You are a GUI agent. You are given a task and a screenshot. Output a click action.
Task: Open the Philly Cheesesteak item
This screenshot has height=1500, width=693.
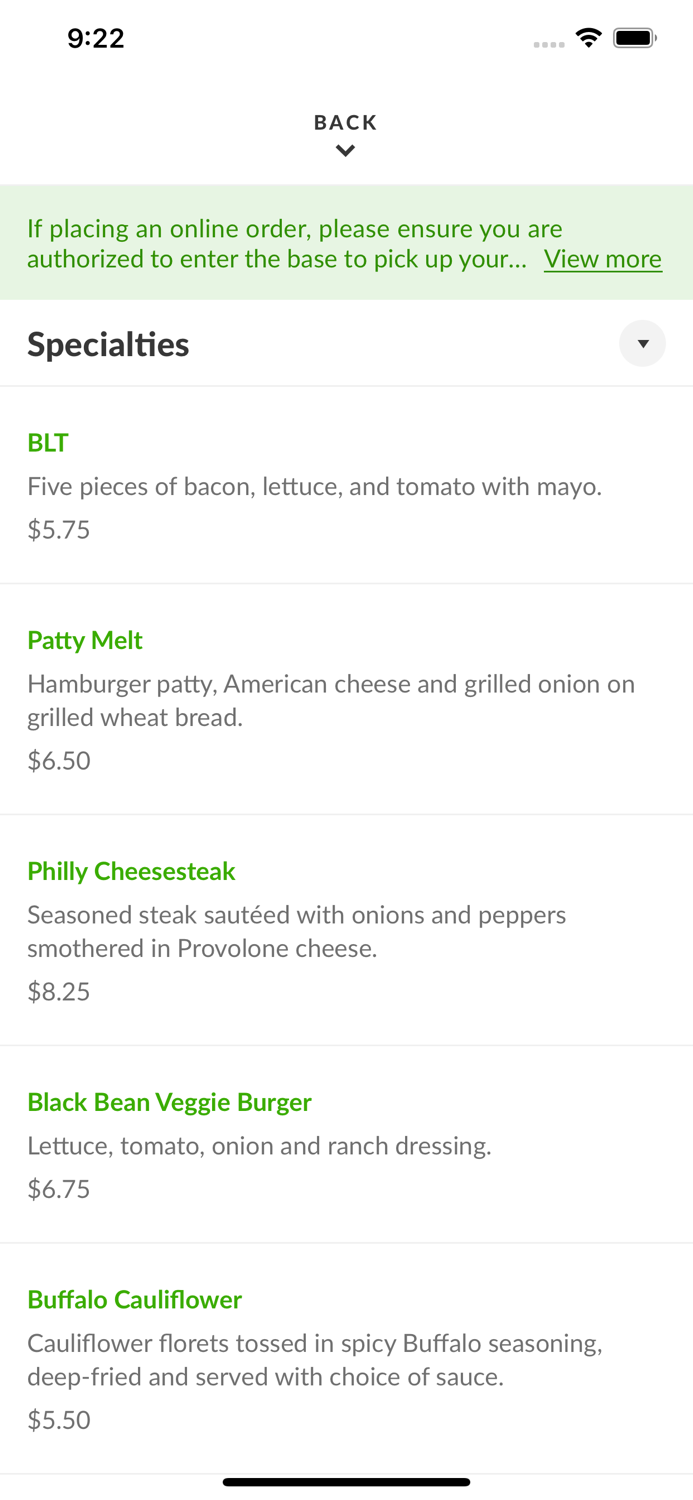[x=131, y=871]
